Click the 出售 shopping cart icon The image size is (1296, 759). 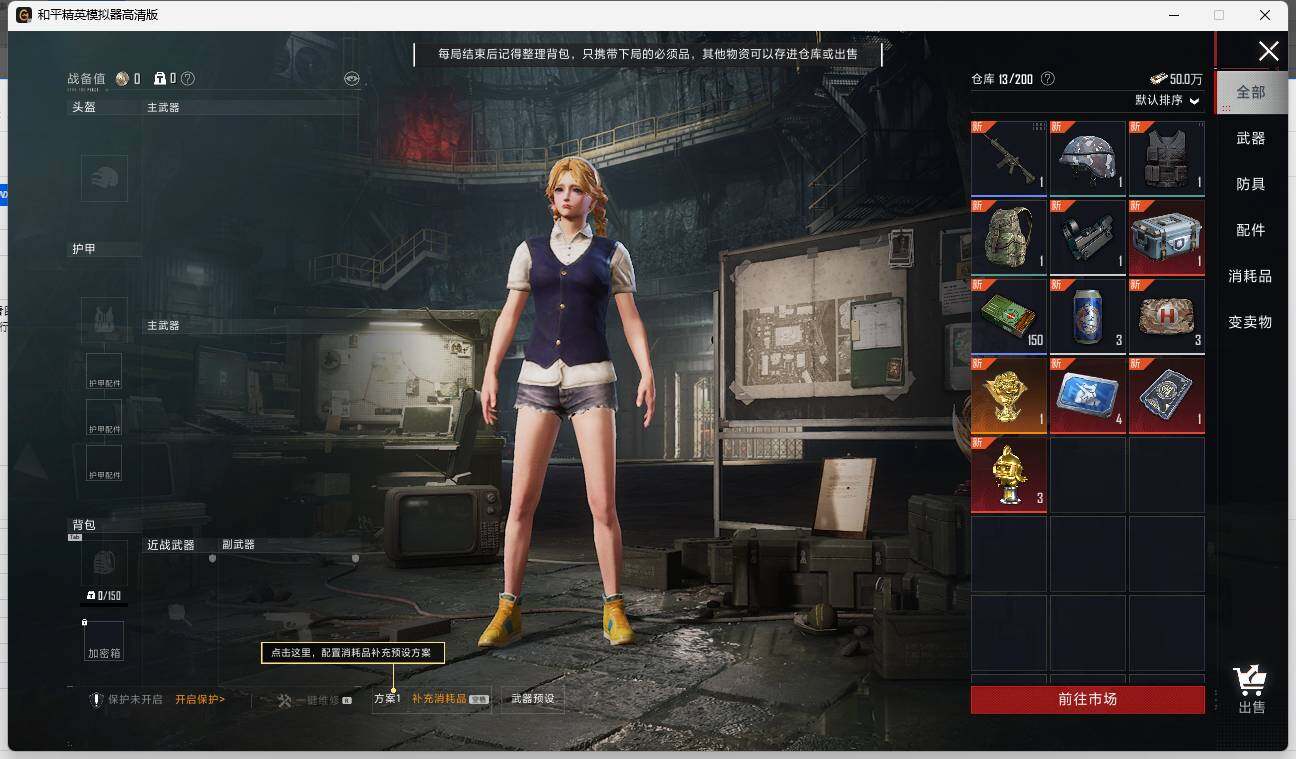(1250, 690)
